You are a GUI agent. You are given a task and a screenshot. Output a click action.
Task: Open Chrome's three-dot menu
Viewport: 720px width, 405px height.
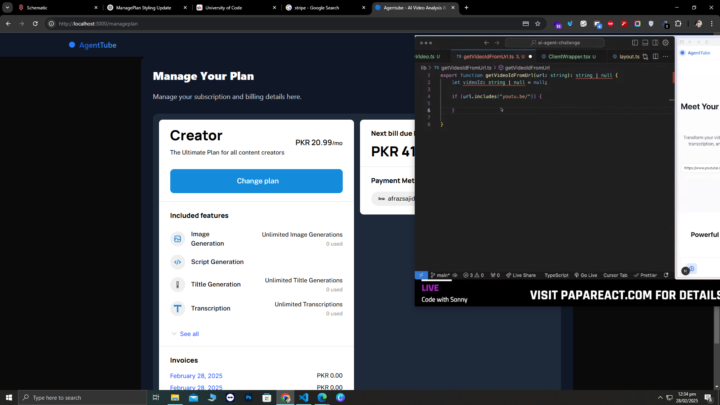711,24
